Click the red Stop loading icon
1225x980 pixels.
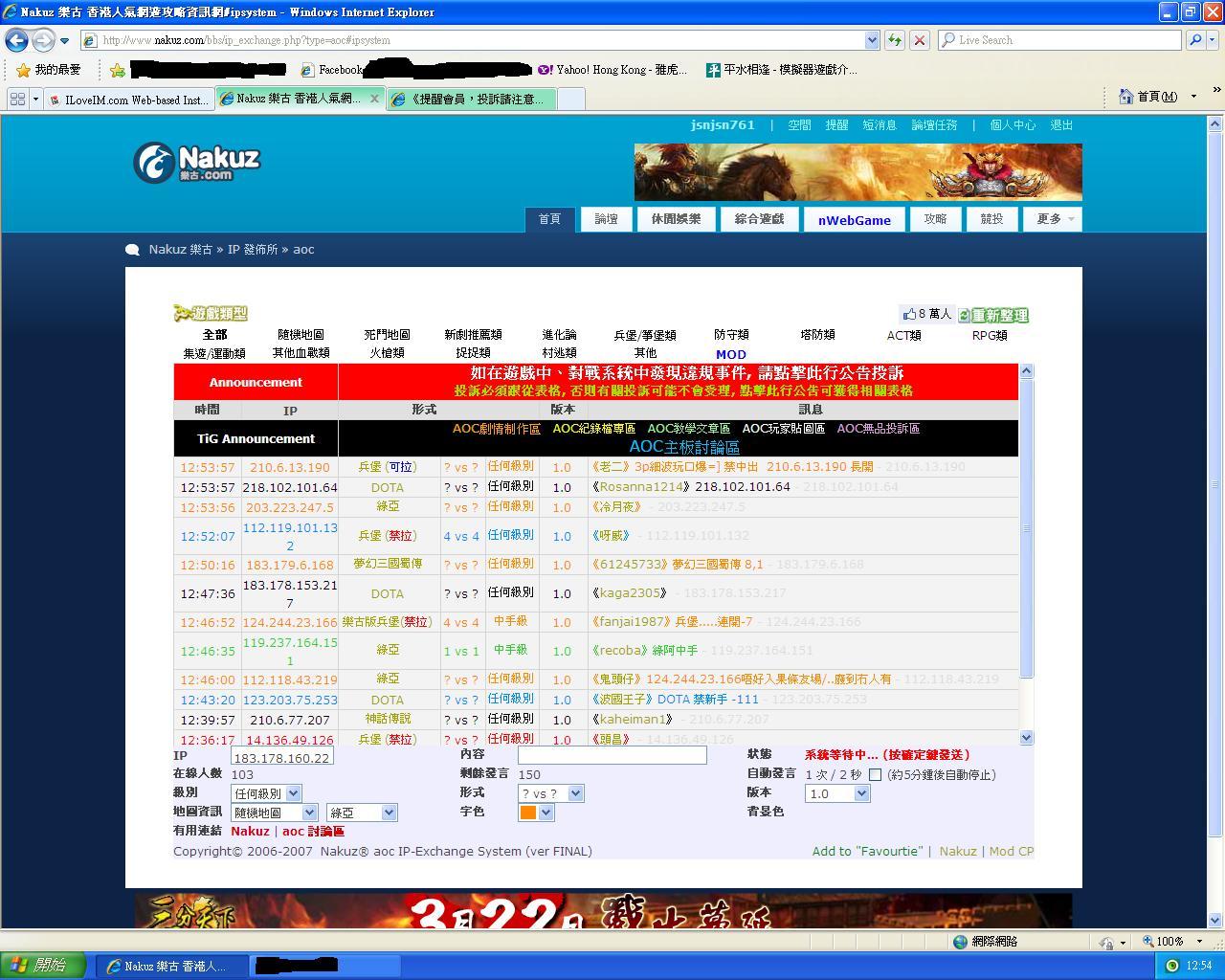[919, 40]
